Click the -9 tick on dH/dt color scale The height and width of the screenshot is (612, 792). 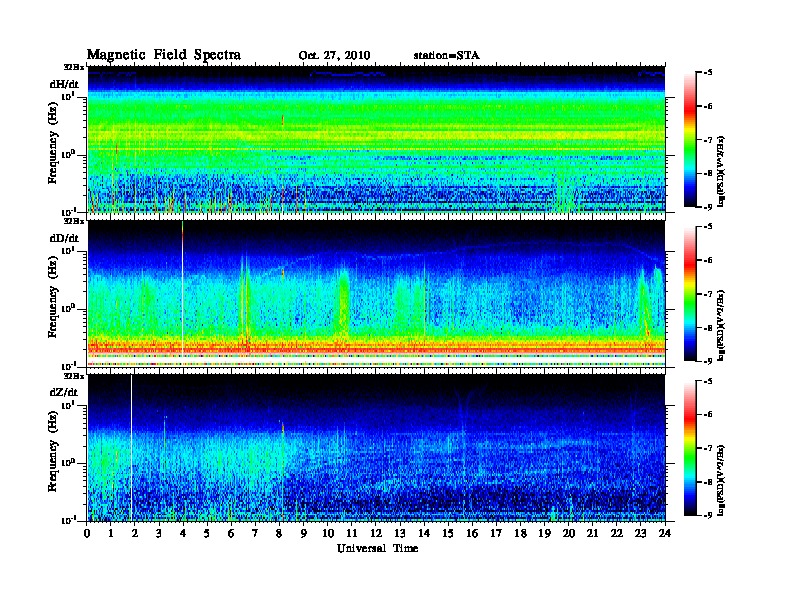[x=709, y=207]
